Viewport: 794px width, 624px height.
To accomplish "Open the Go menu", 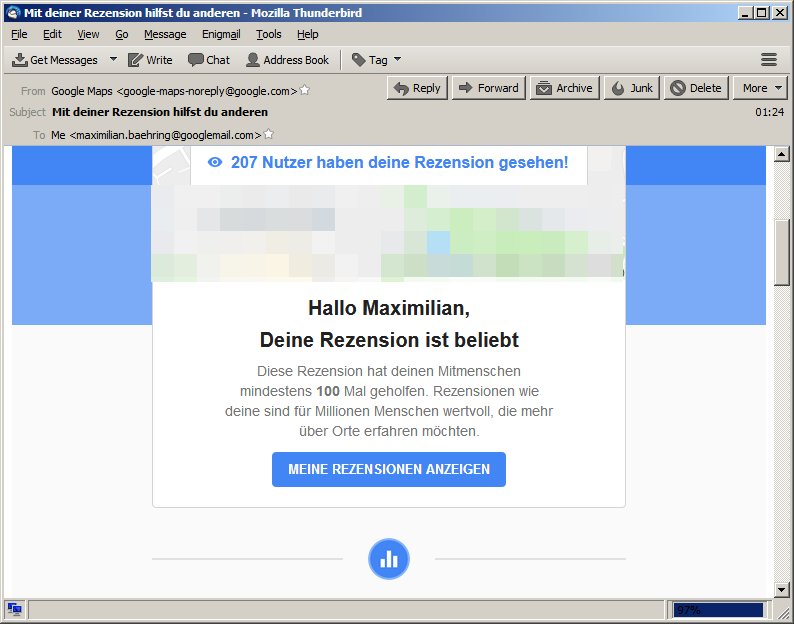I will pos(122,34).
